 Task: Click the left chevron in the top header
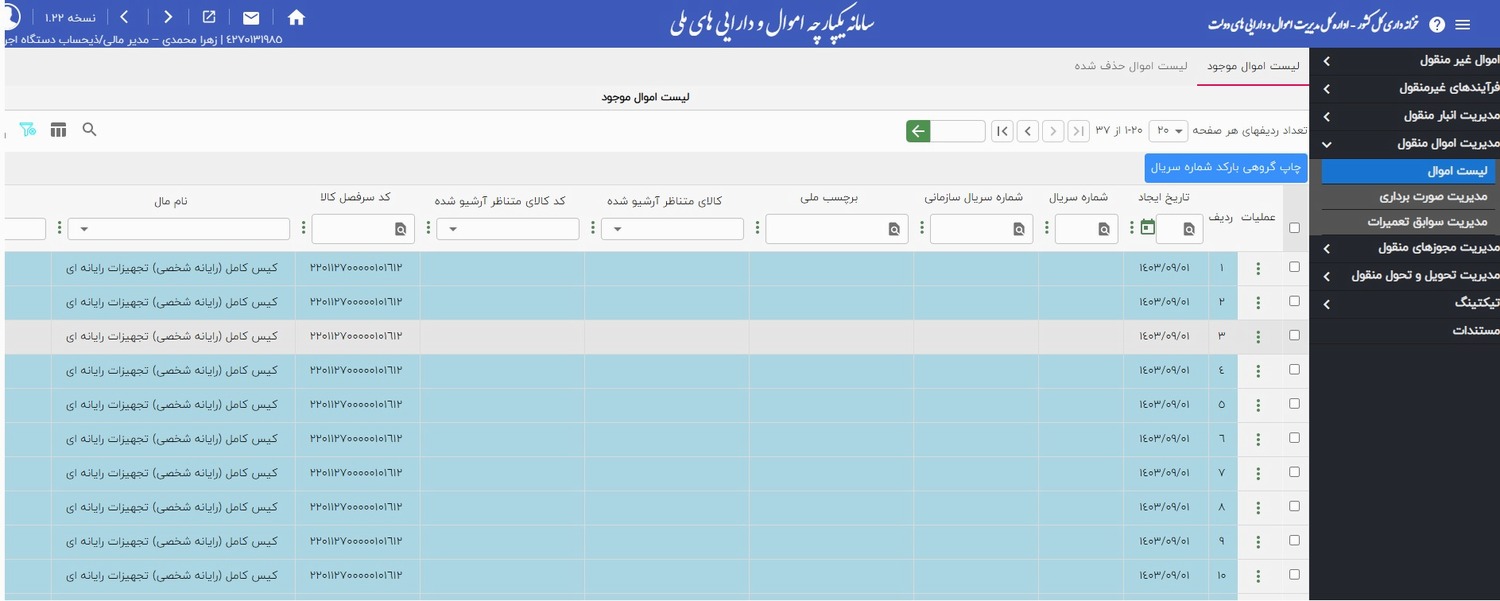click(x=124, y=17)
